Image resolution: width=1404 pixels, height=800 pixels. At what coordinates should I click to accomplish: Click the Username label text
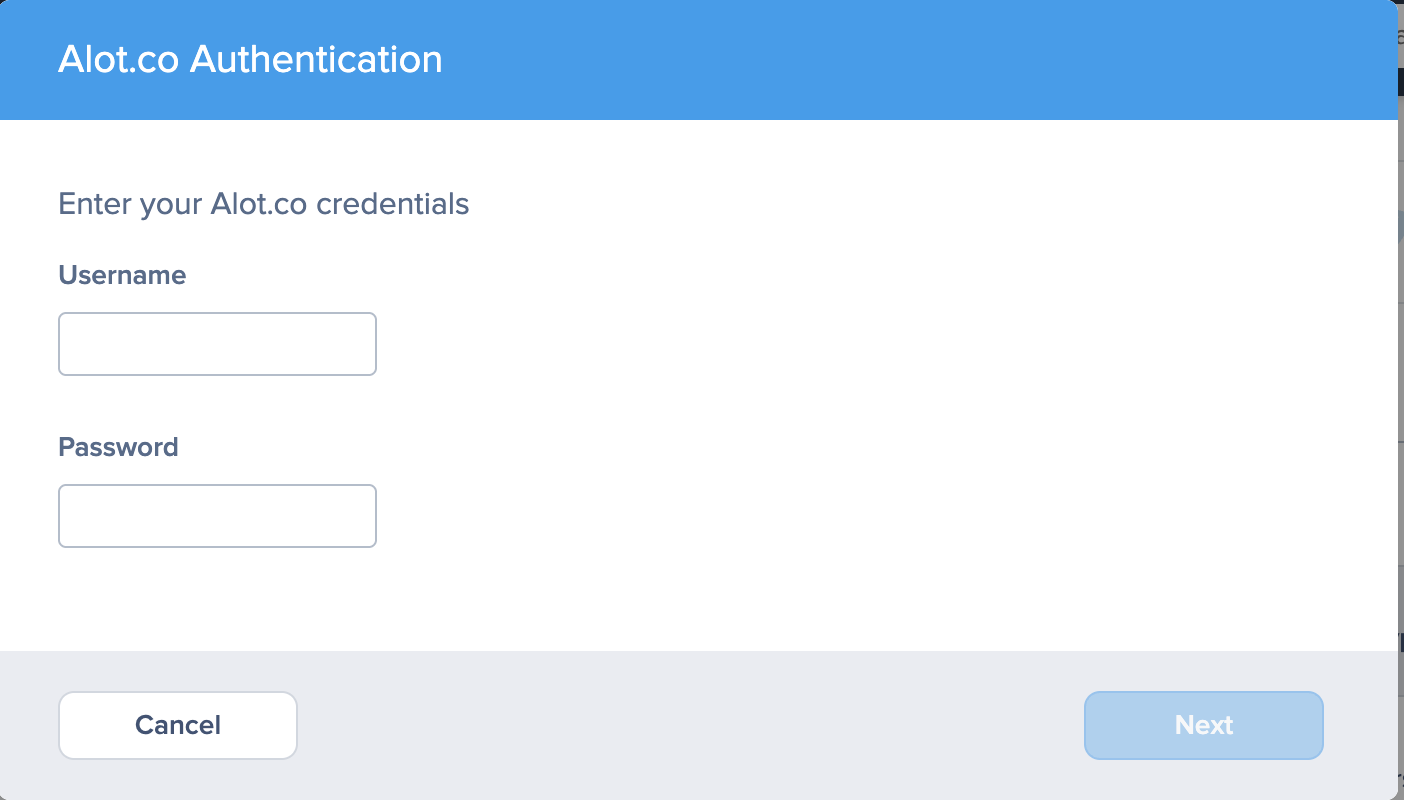click(x=122, y=275)
